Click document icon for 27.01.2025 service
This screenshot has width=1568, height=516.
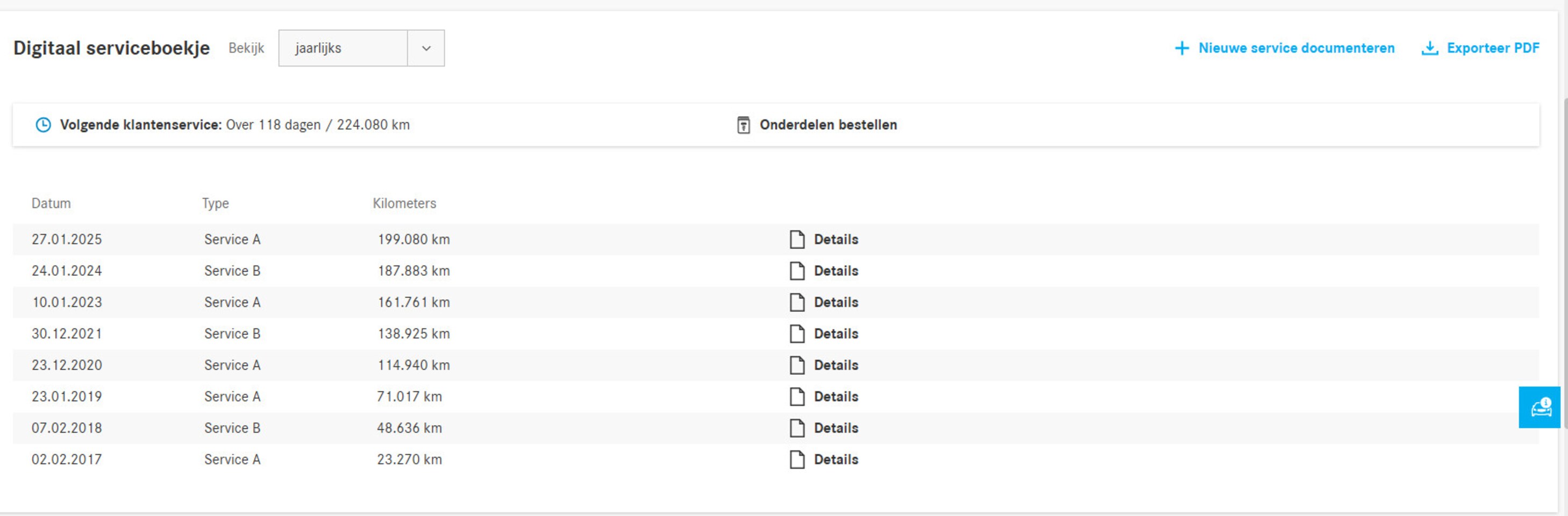click(797, 240)
